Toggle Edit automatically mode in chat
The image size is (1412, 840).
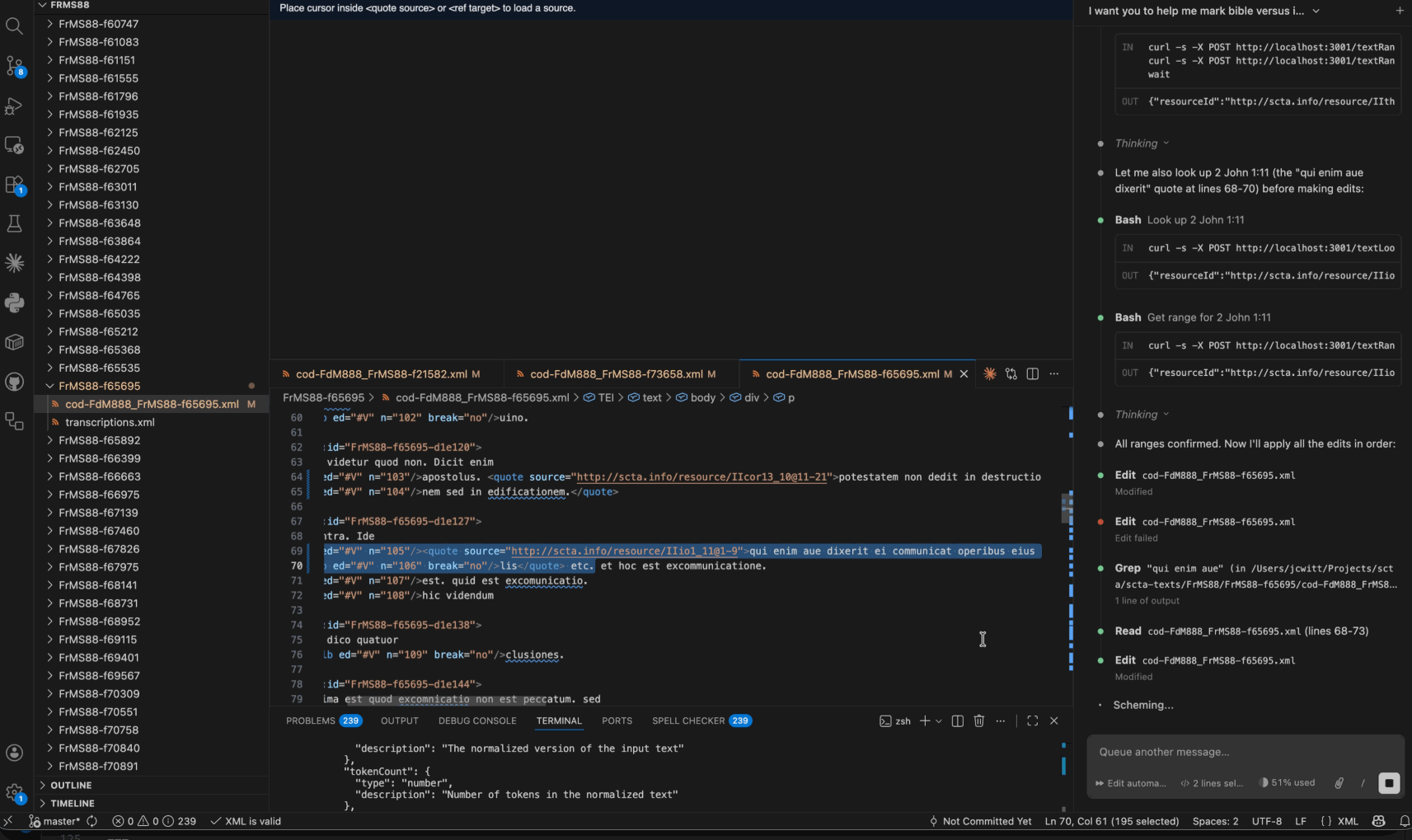click(x=1131, y=783)
